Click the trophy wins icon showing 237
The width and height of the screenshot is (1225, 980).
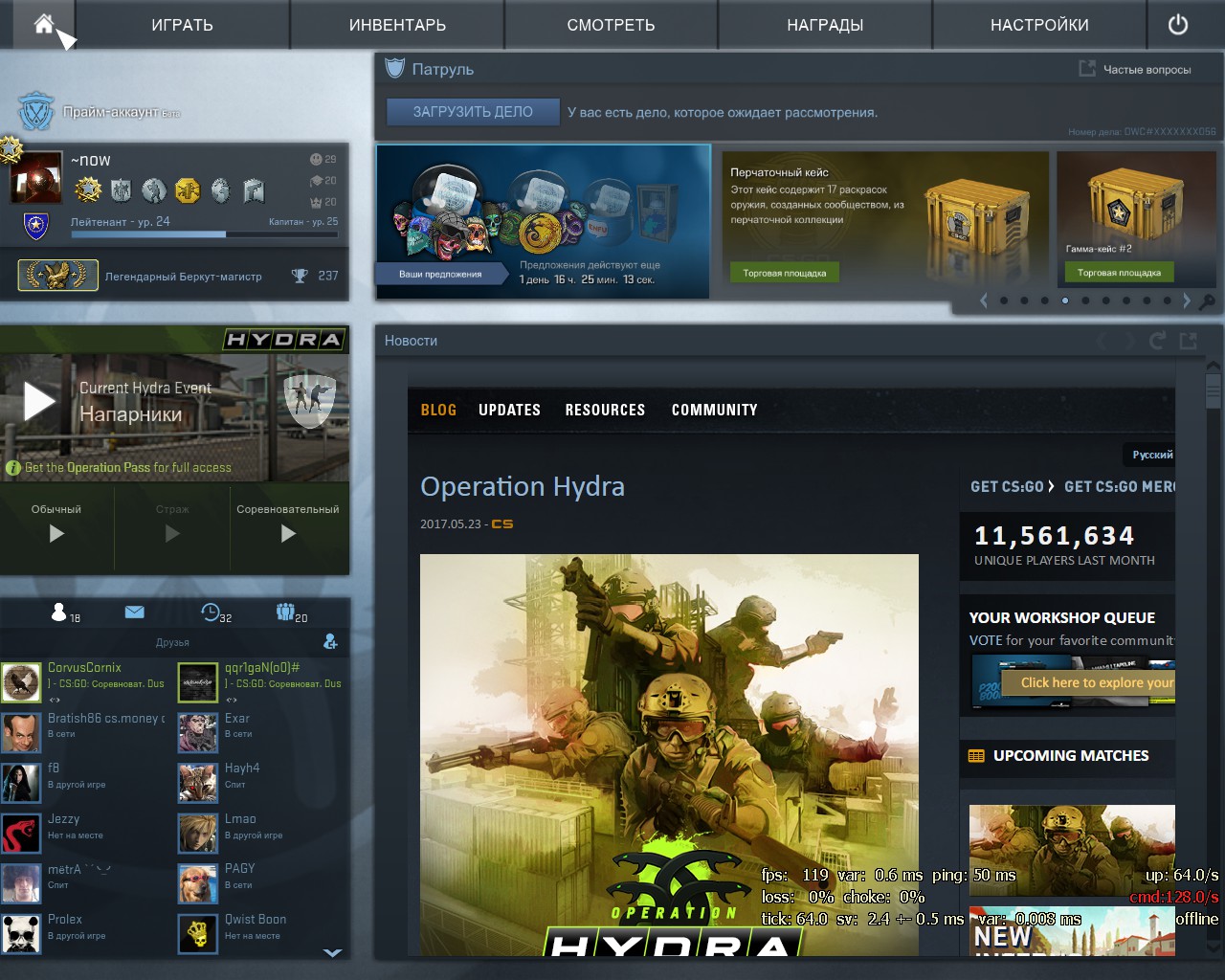[300, 276]
